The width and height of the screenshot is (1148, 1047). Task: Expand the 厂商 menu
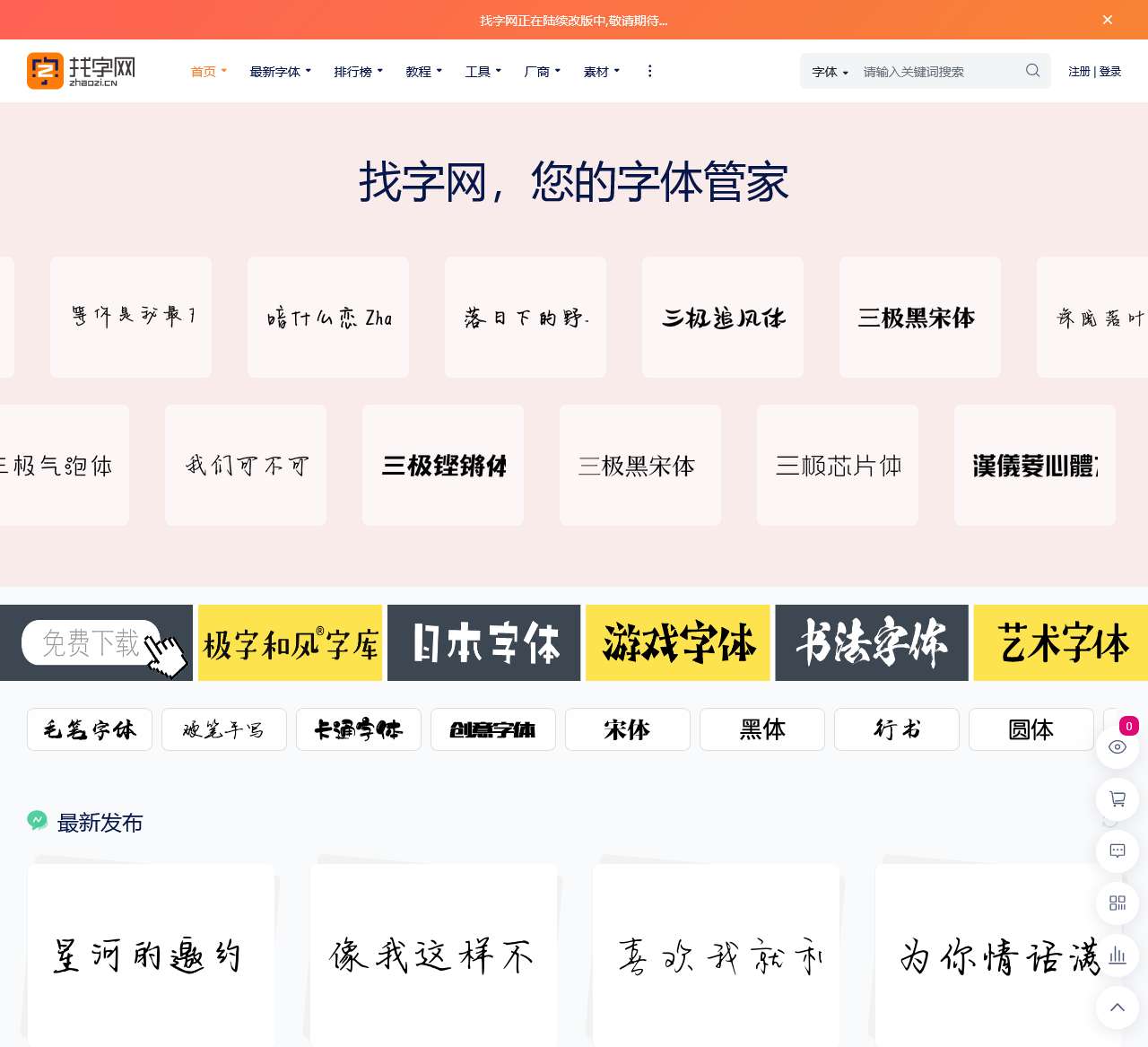(x=543, y=72)
